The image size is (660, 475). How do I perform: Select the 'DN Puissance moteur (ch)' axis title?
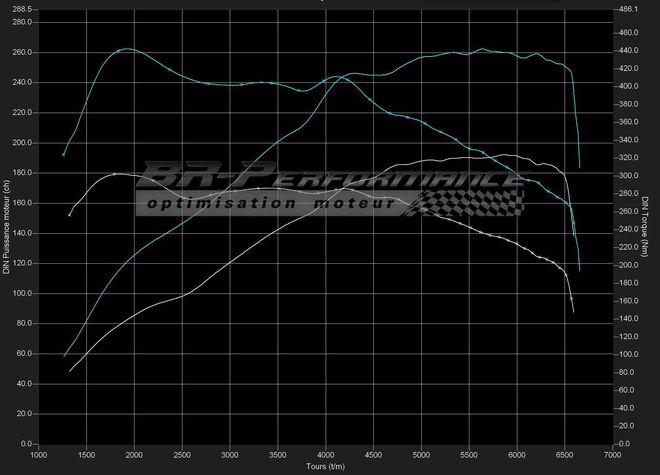point(7,224)
